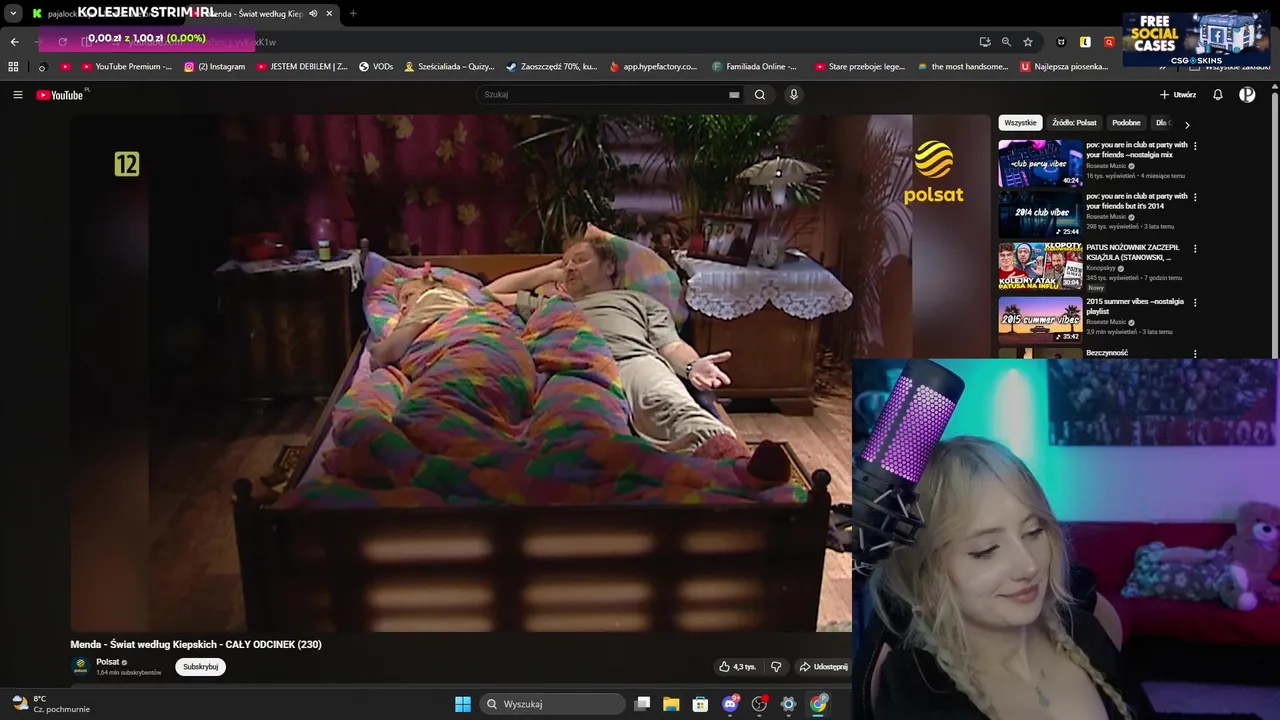The height and width of the screenshot is (720, 1280).
Task: Open the Polsat channel avatar below video
Action: (x=80, y=666)
